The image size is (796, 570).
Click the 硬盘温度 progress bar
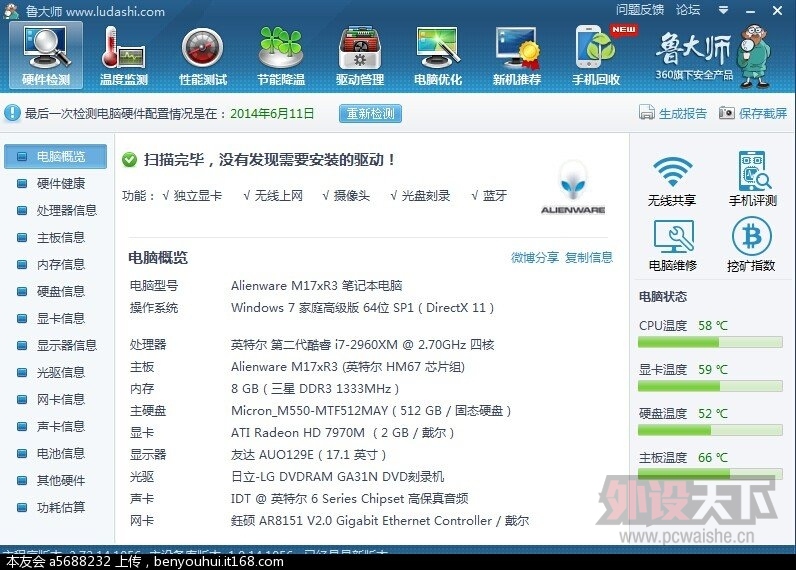[x=710, y=430]
